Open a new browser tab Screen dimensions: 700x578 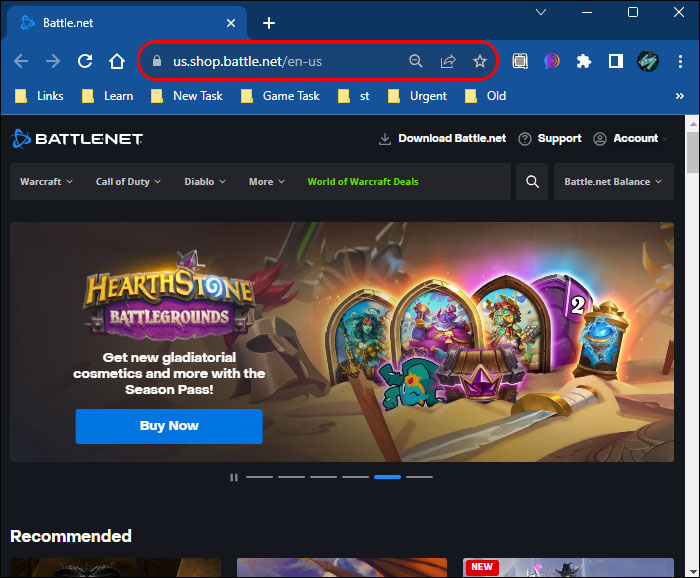(269, 23)
